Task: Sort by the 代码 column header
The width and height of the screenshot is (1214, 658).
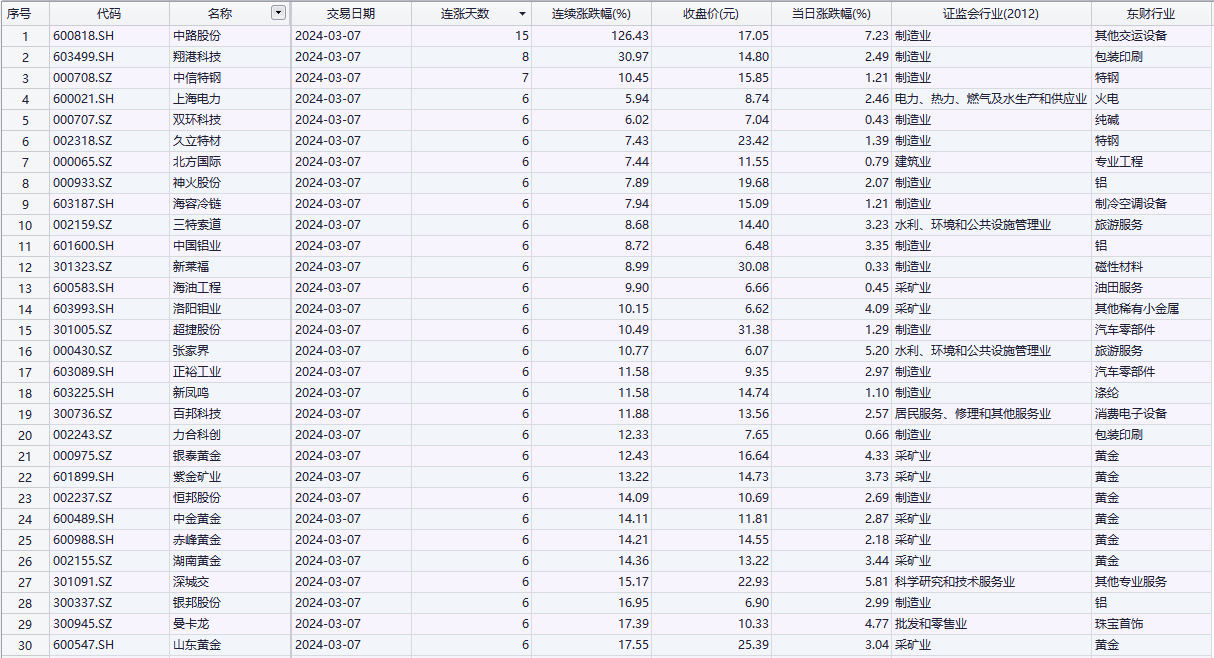Action: tap(110, 13)
